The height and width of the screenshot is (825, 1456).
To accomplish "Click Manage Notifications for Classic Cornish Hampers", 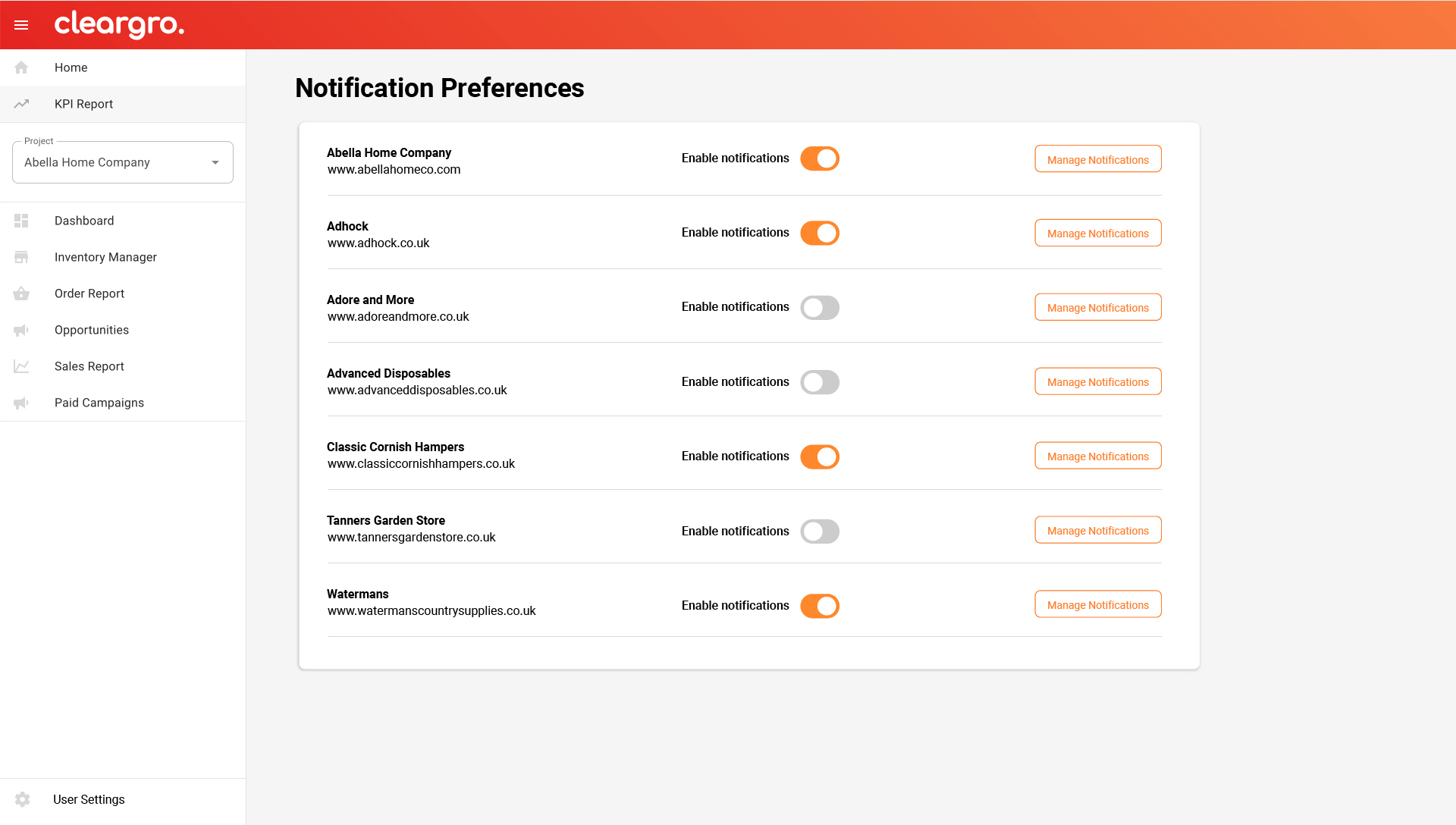I will coord(1097,456).
